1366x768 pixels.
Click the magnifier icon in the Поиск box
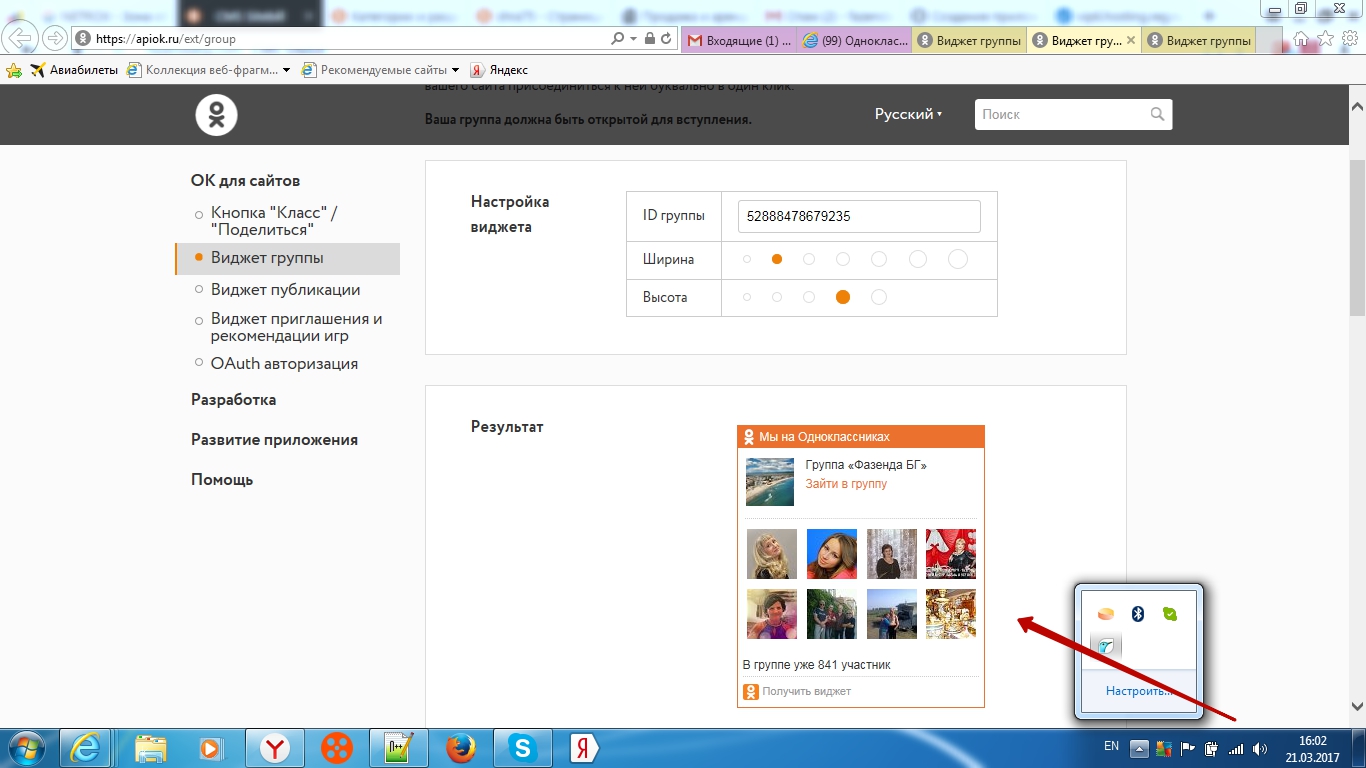(x=1157, y=114)
